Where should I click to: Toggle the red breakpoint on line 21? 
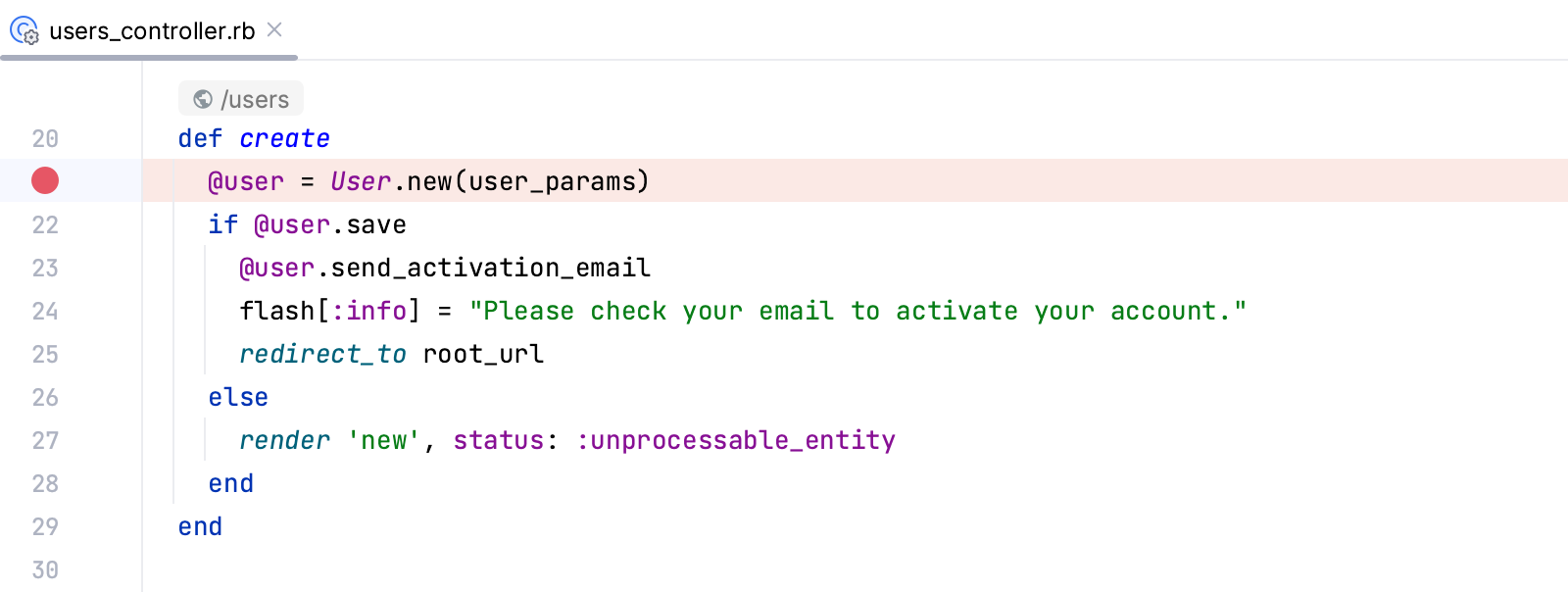43,180
